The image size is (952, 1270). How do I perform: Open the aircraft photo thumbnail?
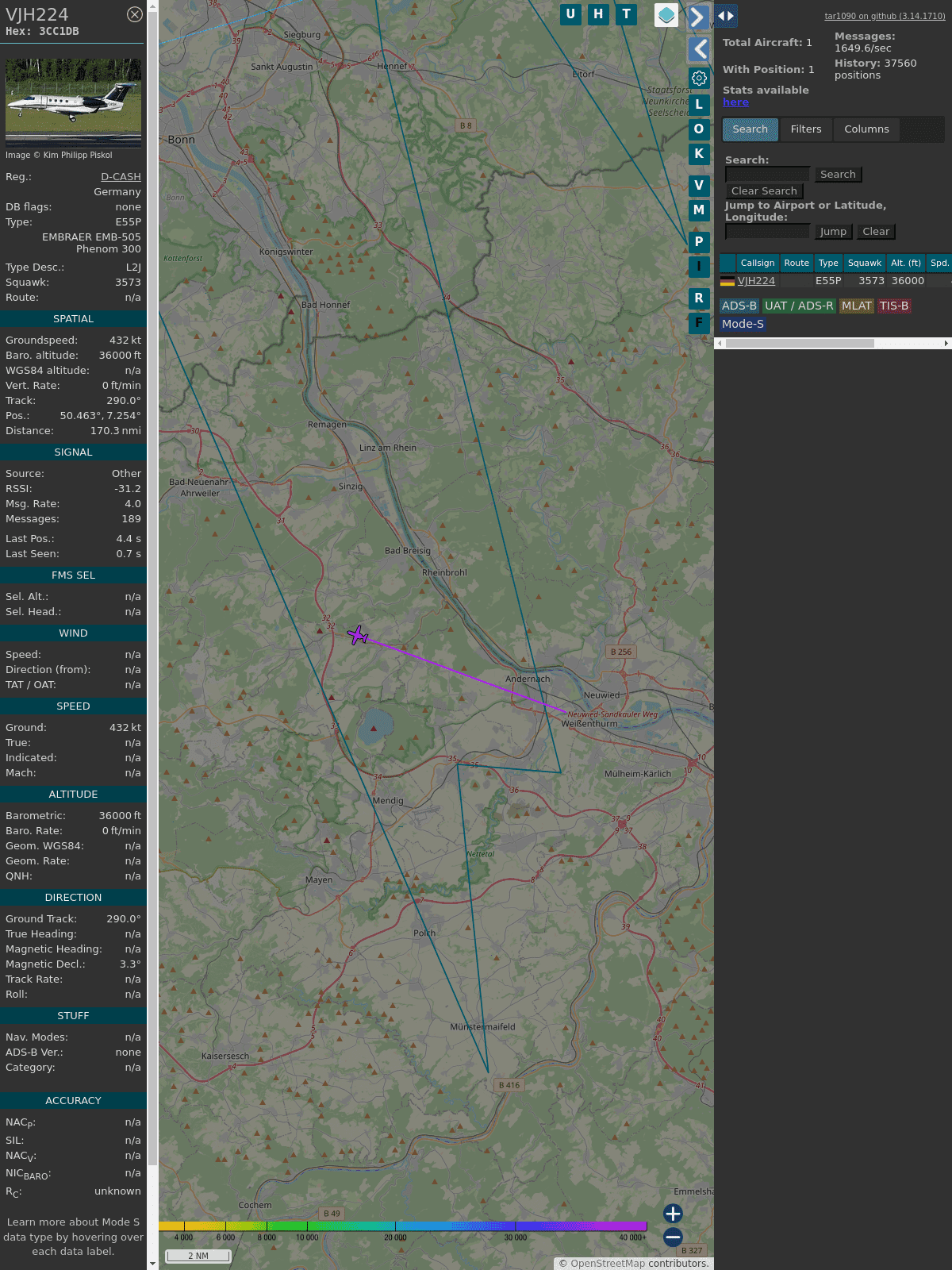tap(73, 102)
